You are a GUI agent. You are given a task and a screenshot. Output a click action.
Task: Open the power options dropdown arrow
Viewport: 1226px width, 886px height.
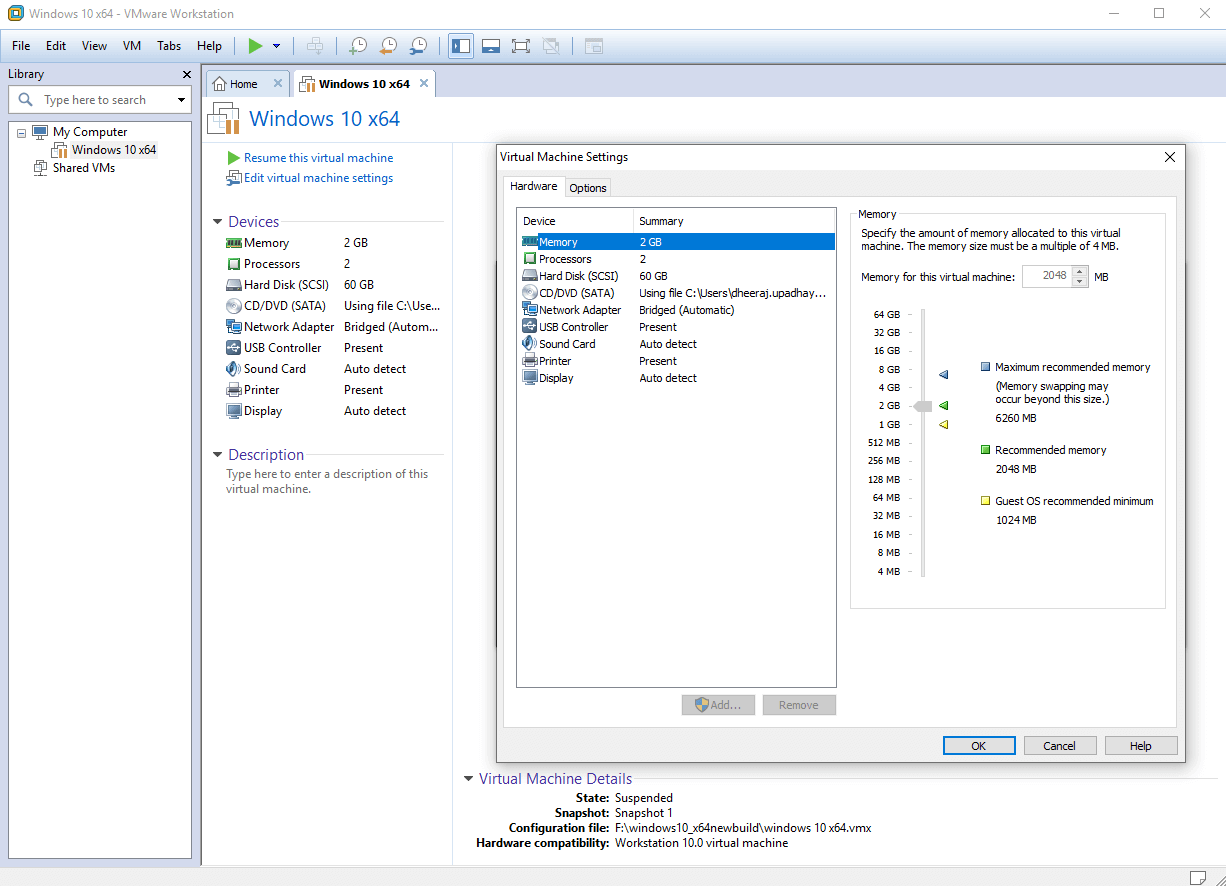(x=276, y=46)
